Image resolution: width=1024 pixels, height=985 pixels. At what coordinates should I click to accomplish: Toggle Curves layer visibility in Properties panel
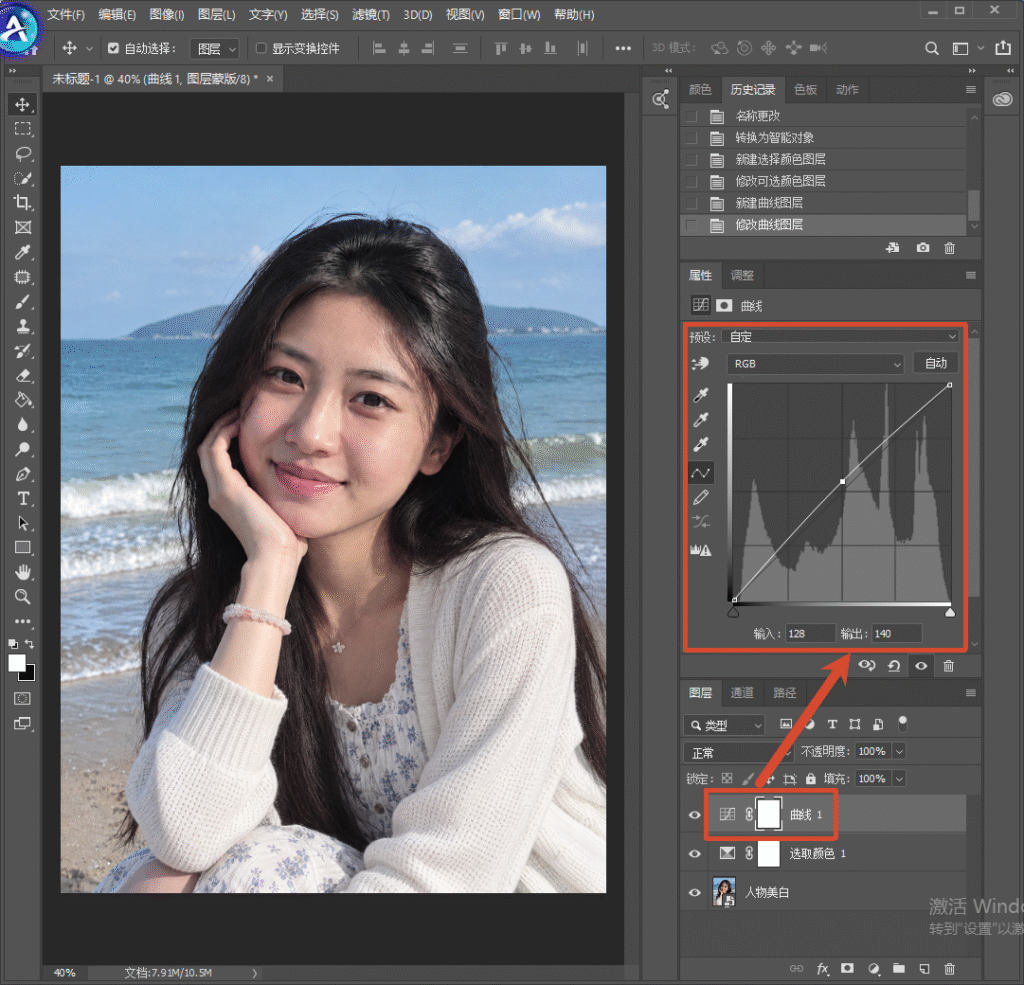[921, 666]
